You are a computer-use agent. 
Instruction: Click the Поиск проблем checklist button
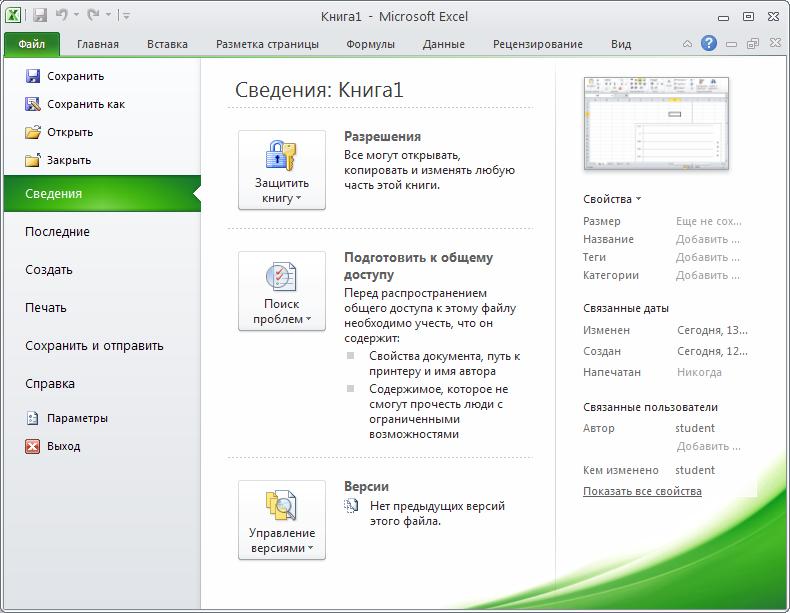(282, 291)
